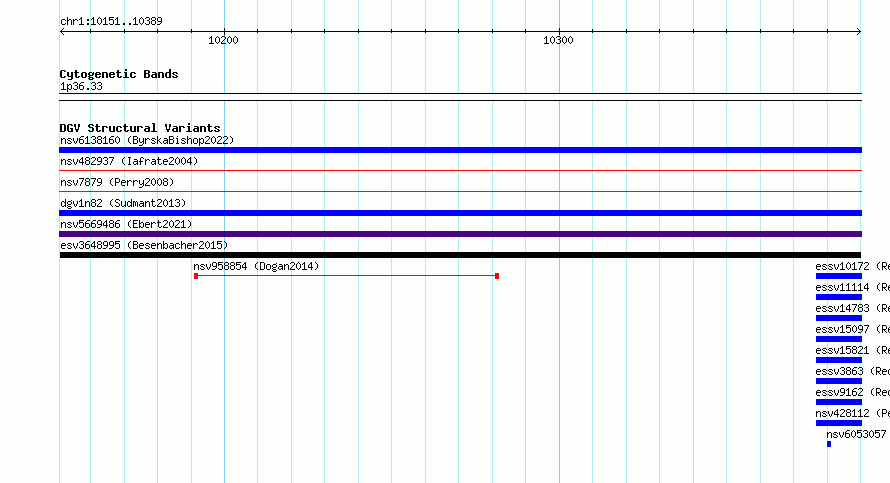Click the DGV Structural Variants track heading

pos(140,128)
